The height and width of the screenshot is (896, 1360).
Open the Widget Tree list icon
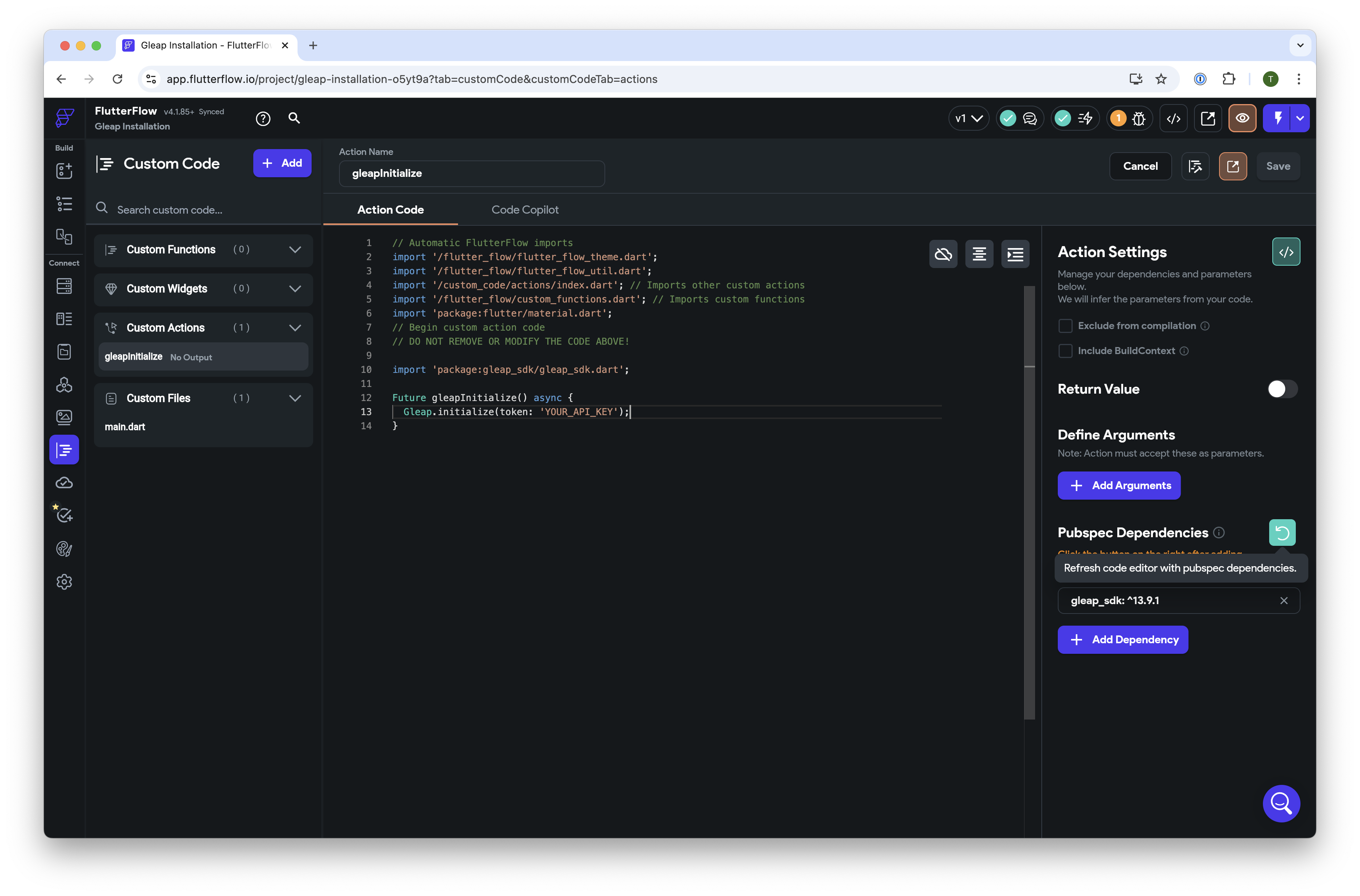click(x=64, y=203)
